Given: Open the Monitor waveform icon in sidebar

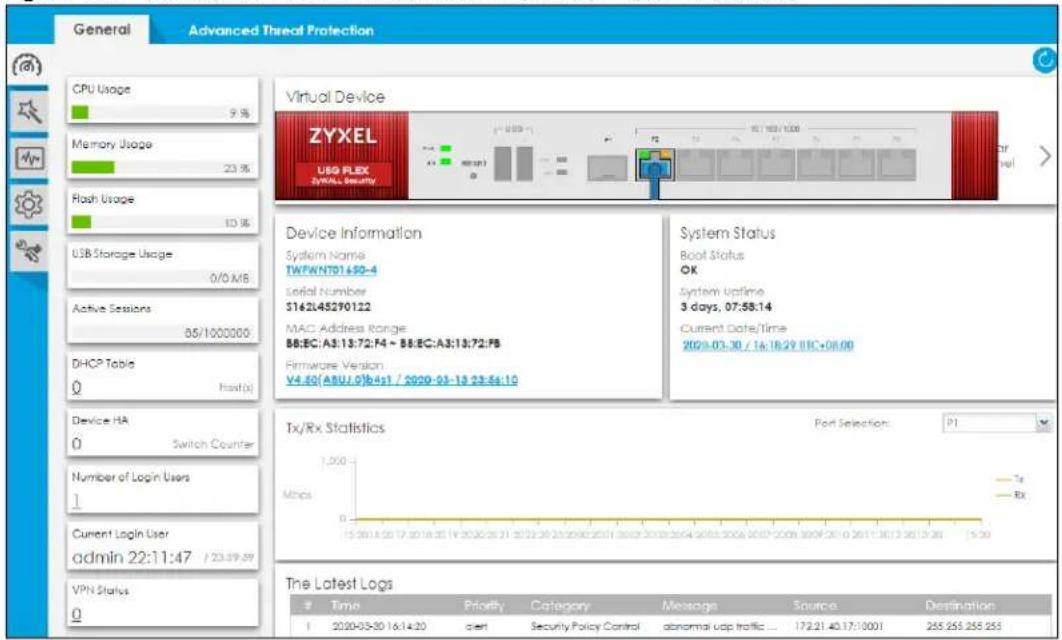Looking at the screenshot, I should point(28,160).
